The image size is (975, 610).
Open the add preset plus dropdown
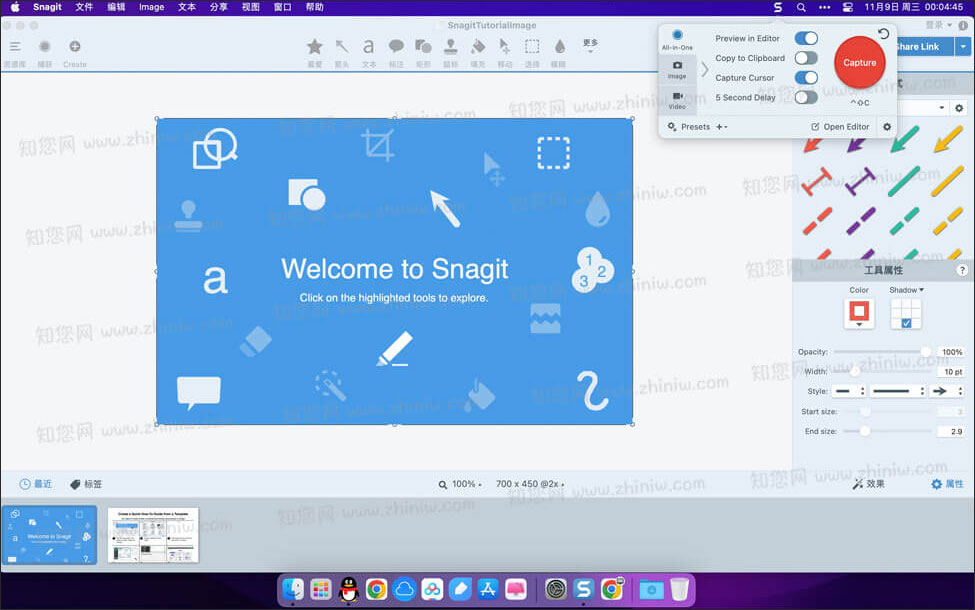721,127
